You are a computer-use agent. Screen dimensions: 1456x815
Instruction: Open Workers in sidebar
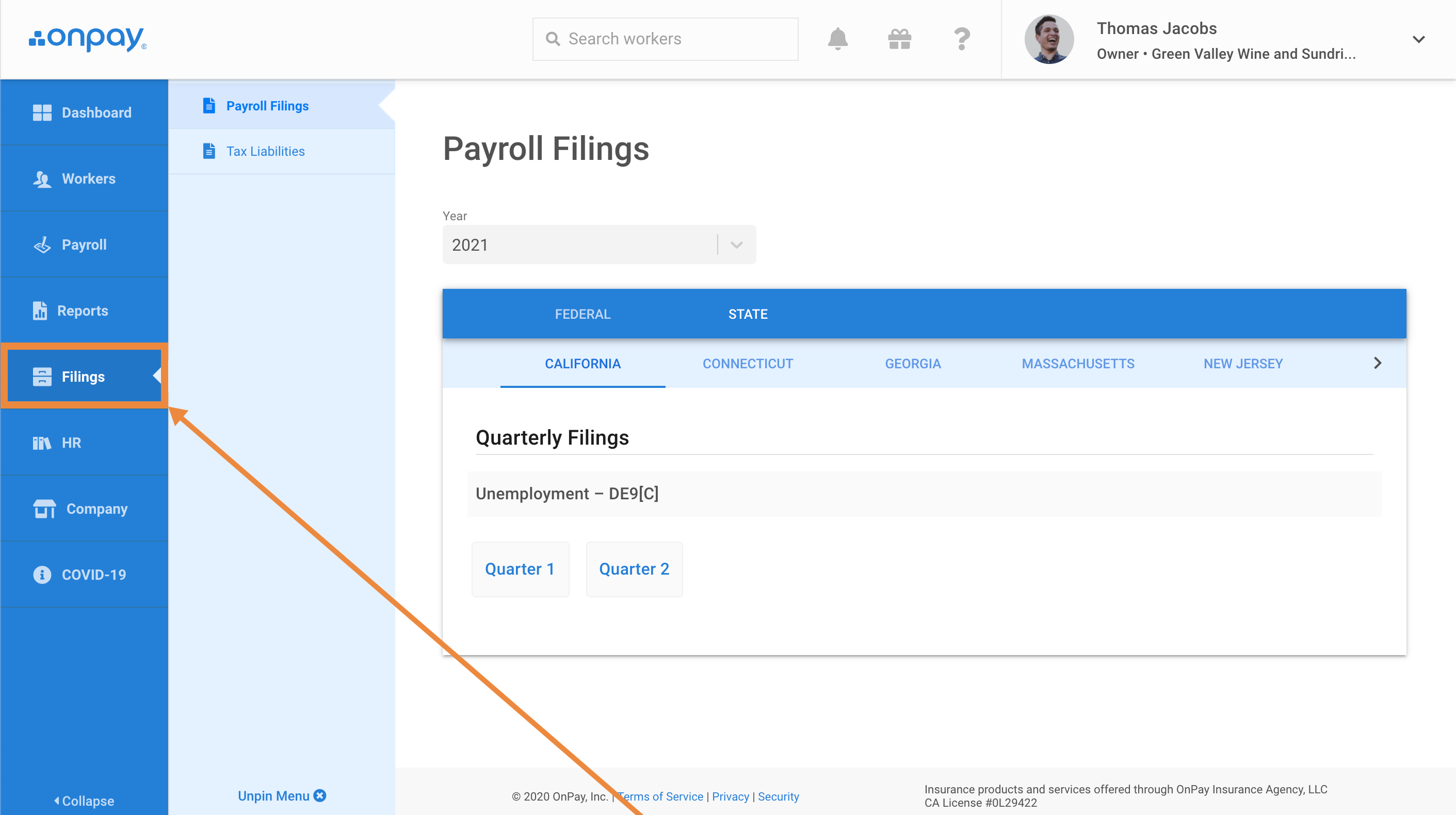[x=84, y=178]
